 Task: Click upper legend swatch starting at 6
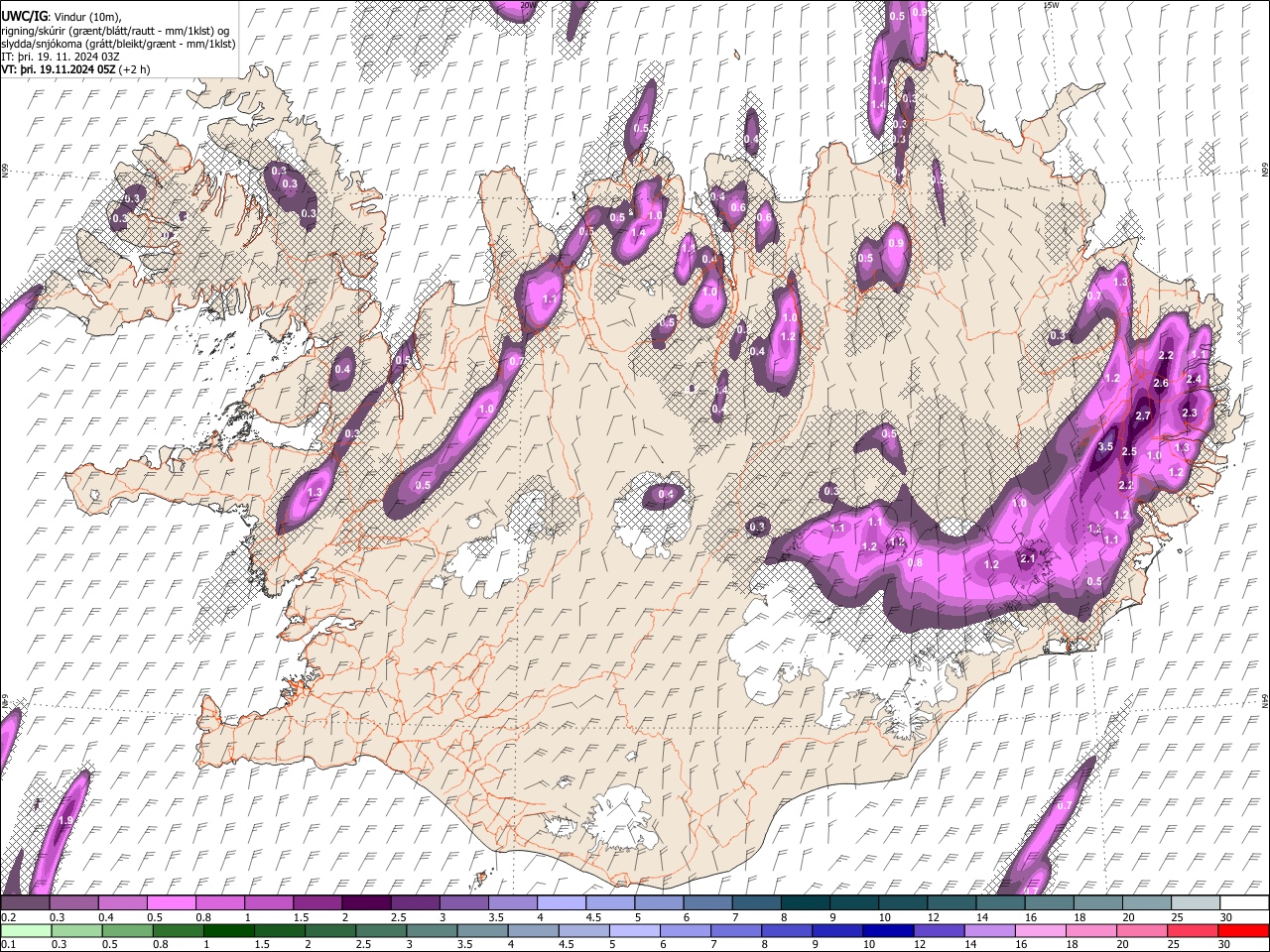tap(707, 902)
